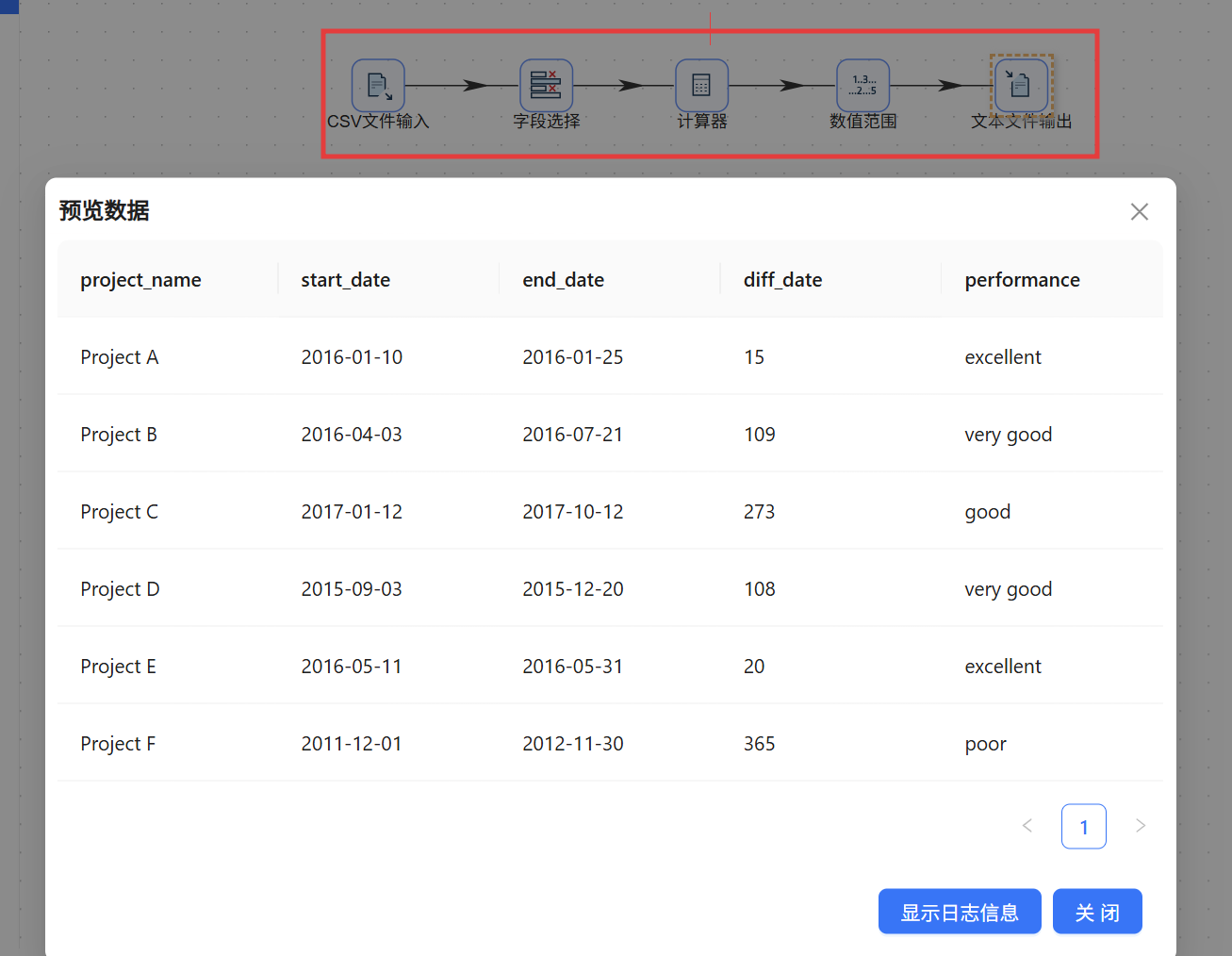Screen dimensions: 1232x956
Task: Click Project C's good performance cell
Action: click(x=1052, y=511)
